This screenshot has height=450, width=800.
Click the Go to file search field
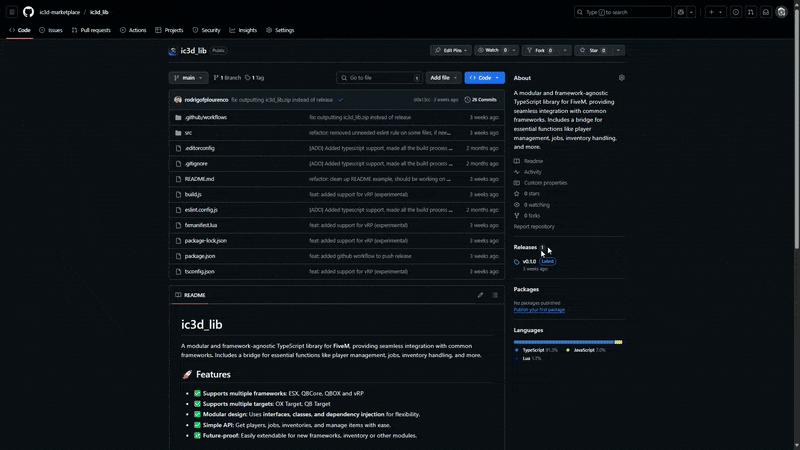[380, 77]
